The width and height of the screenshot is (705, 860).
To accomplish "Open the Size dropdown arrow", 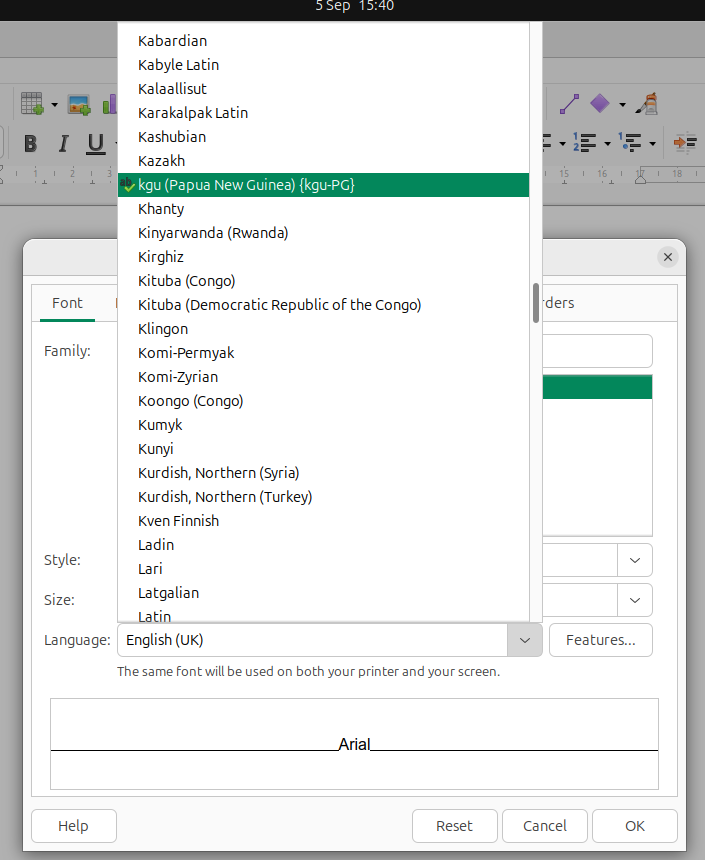I will (635, 600).
